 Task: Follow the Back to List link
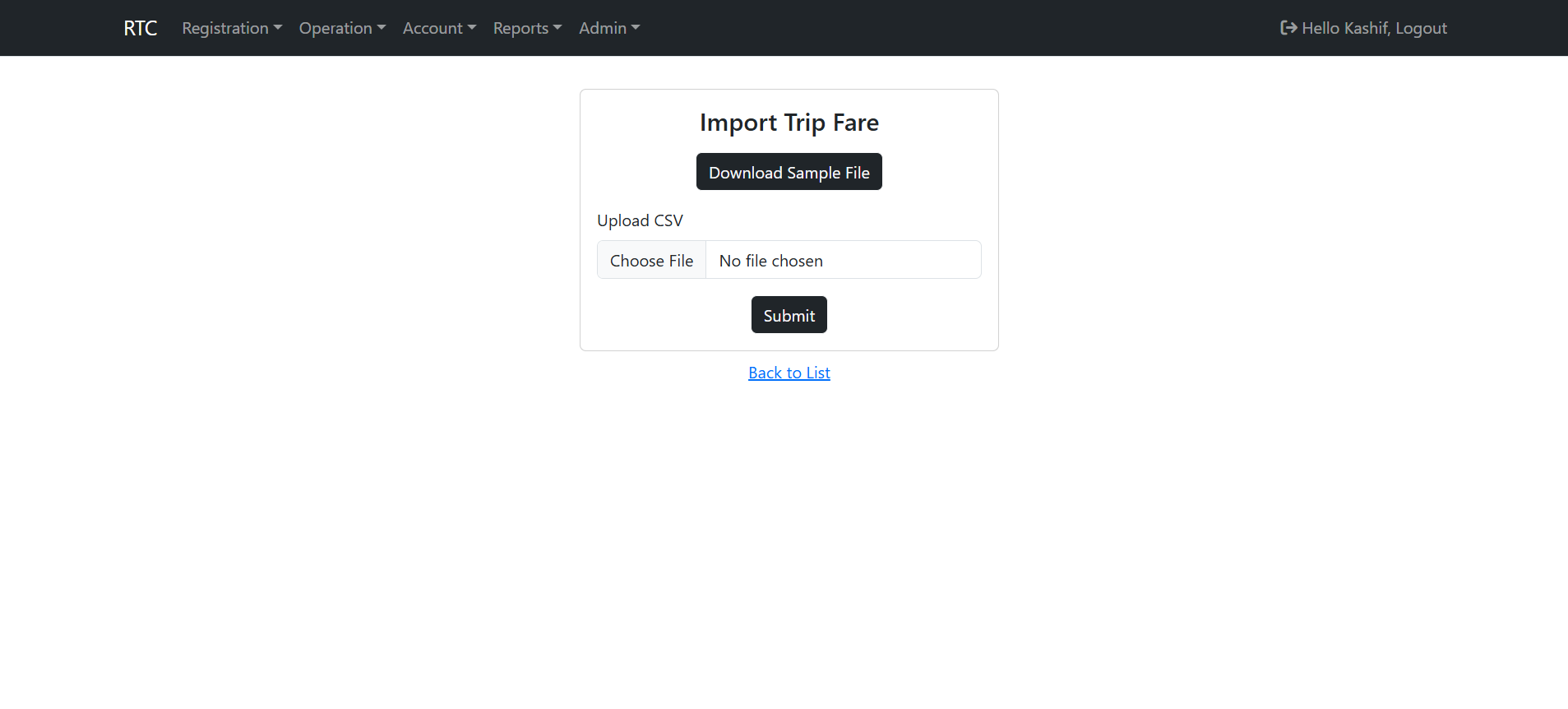click(789, 373)
